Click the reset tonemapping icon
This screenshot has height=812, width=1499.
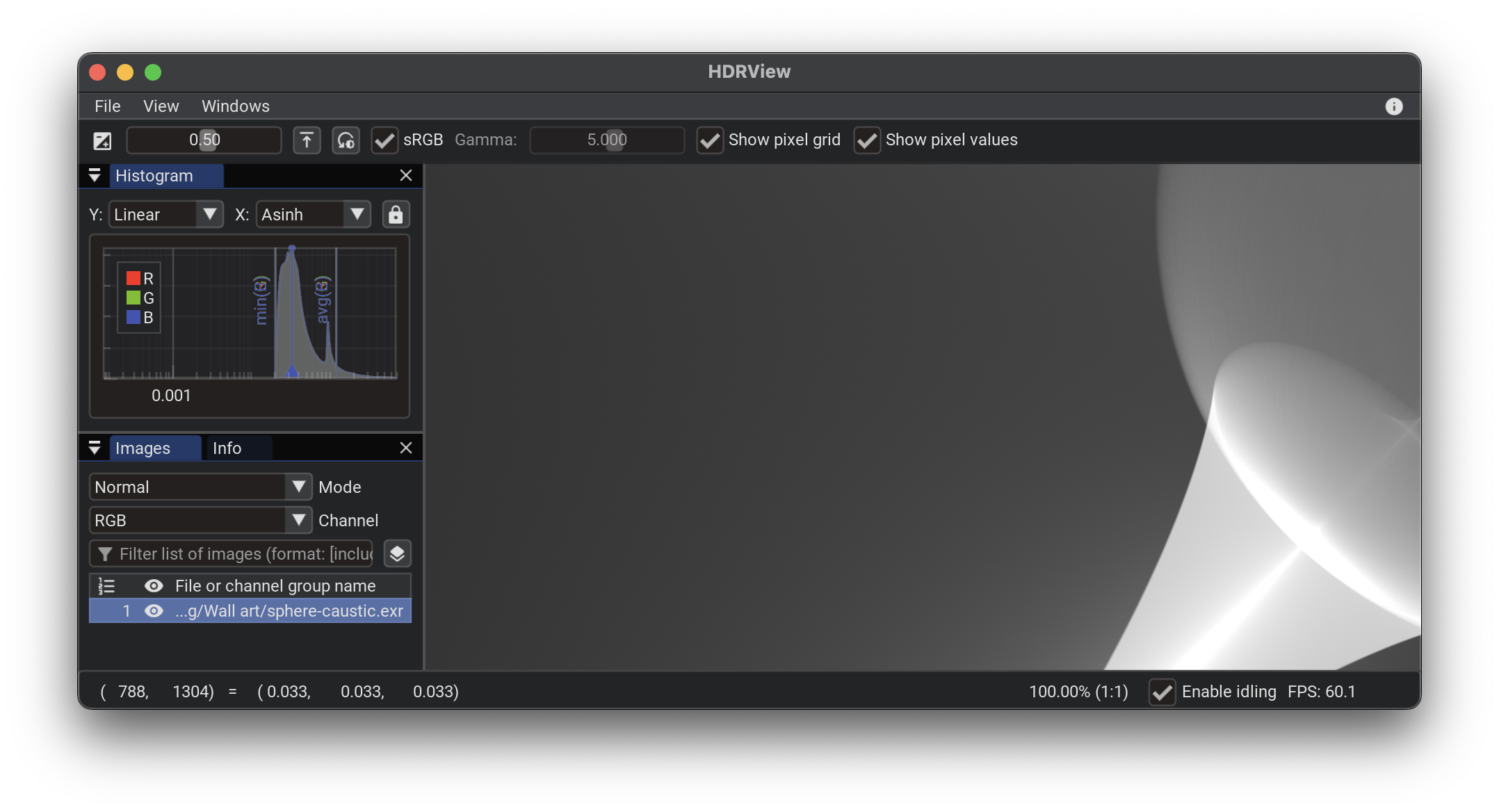tap(346, 140)
